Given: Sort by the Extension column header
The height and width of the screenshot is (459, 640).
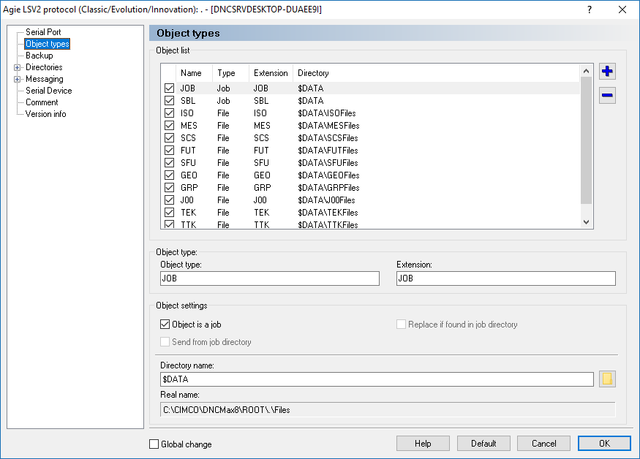Looking at the screenshot, I should point(271,73).
